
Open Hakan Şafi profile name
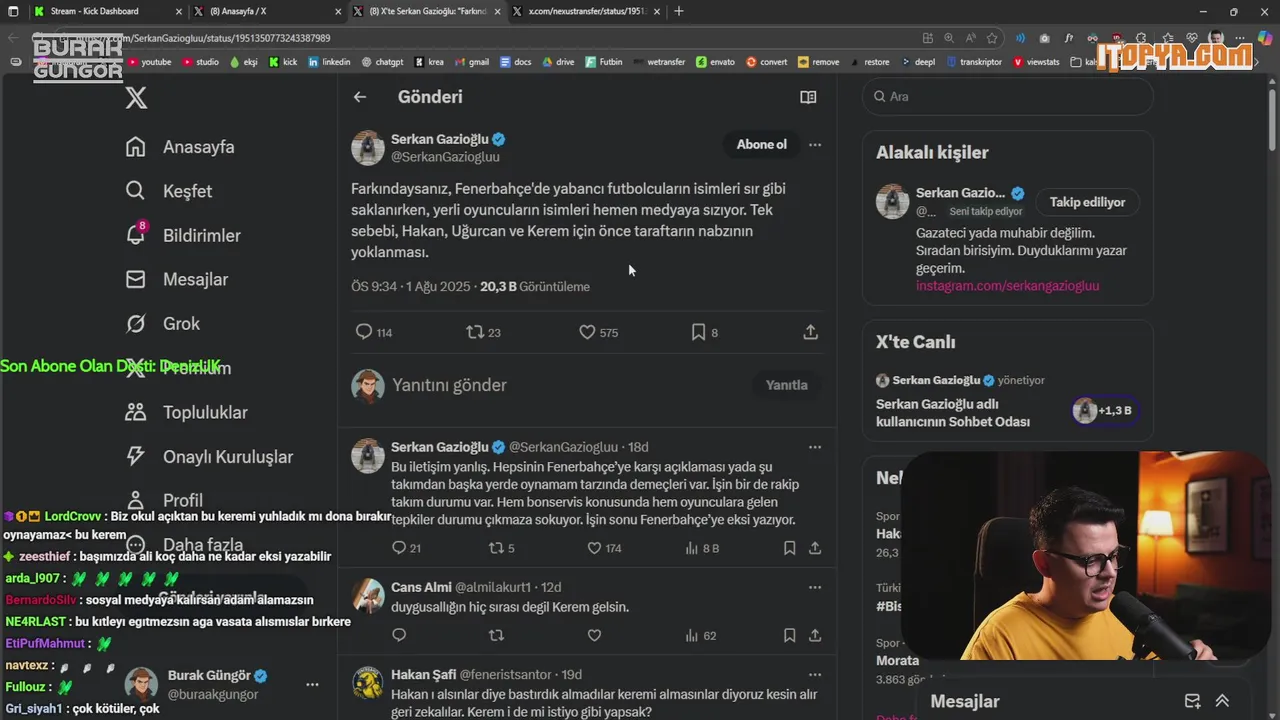coord(424,675)
